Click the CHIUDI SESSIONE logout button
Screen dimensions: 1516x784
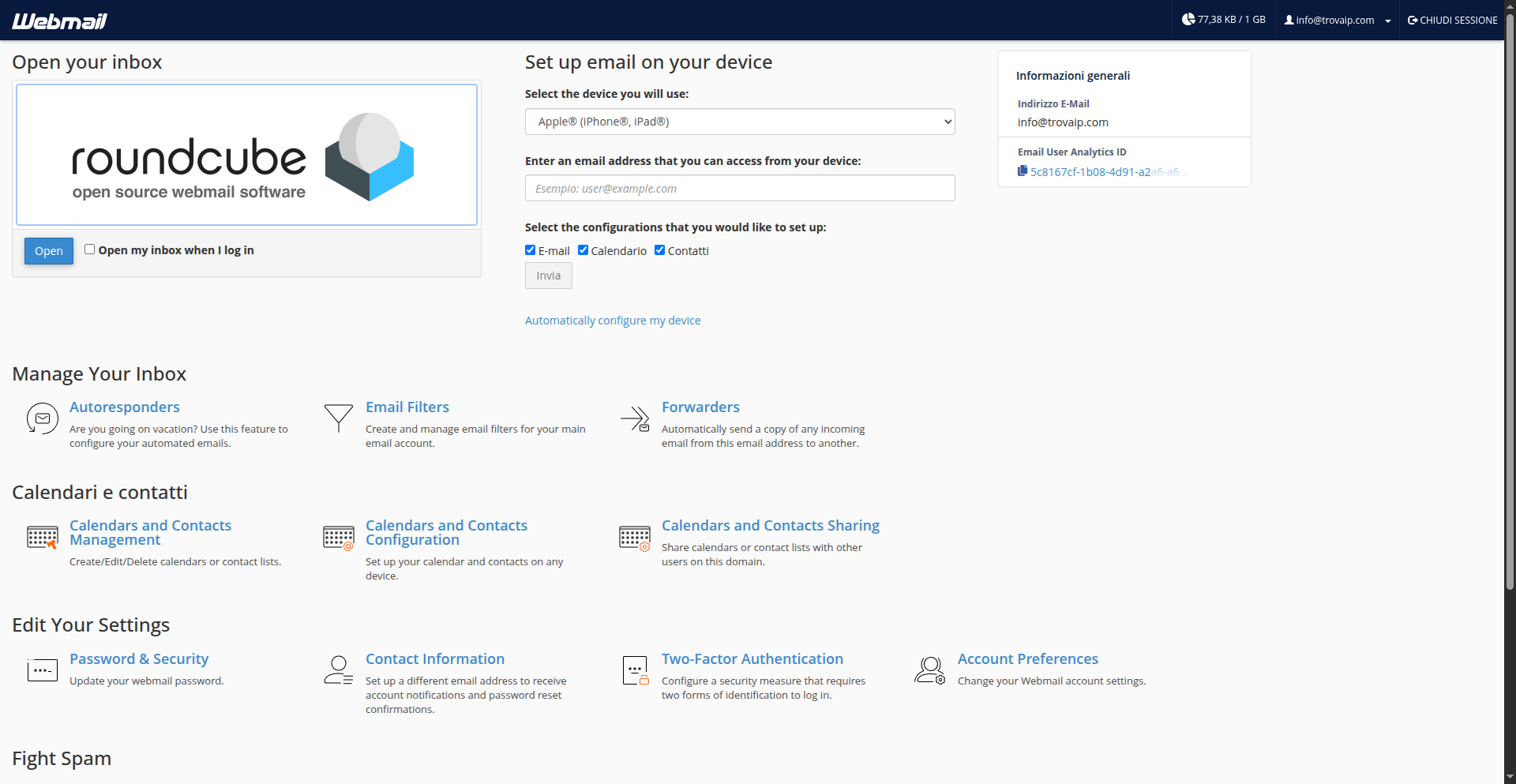pos(1452,21)
